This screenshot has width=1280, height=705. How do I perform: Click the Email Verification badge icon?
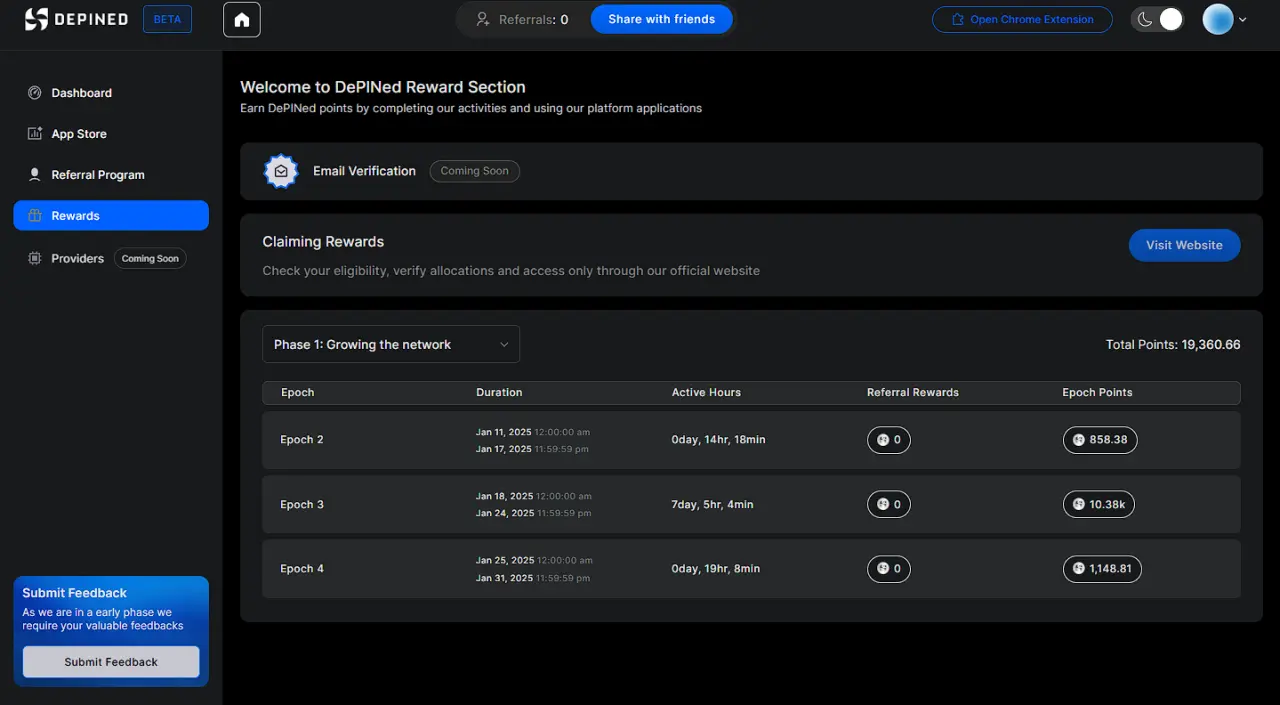(x=281, y=171)
